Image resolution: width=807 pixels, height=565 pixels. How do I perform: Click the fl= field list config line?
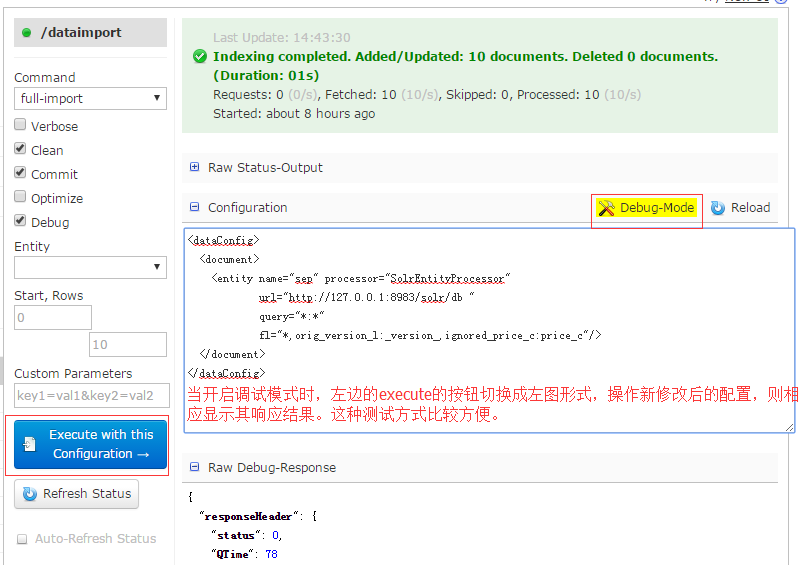tap(430, 336)
